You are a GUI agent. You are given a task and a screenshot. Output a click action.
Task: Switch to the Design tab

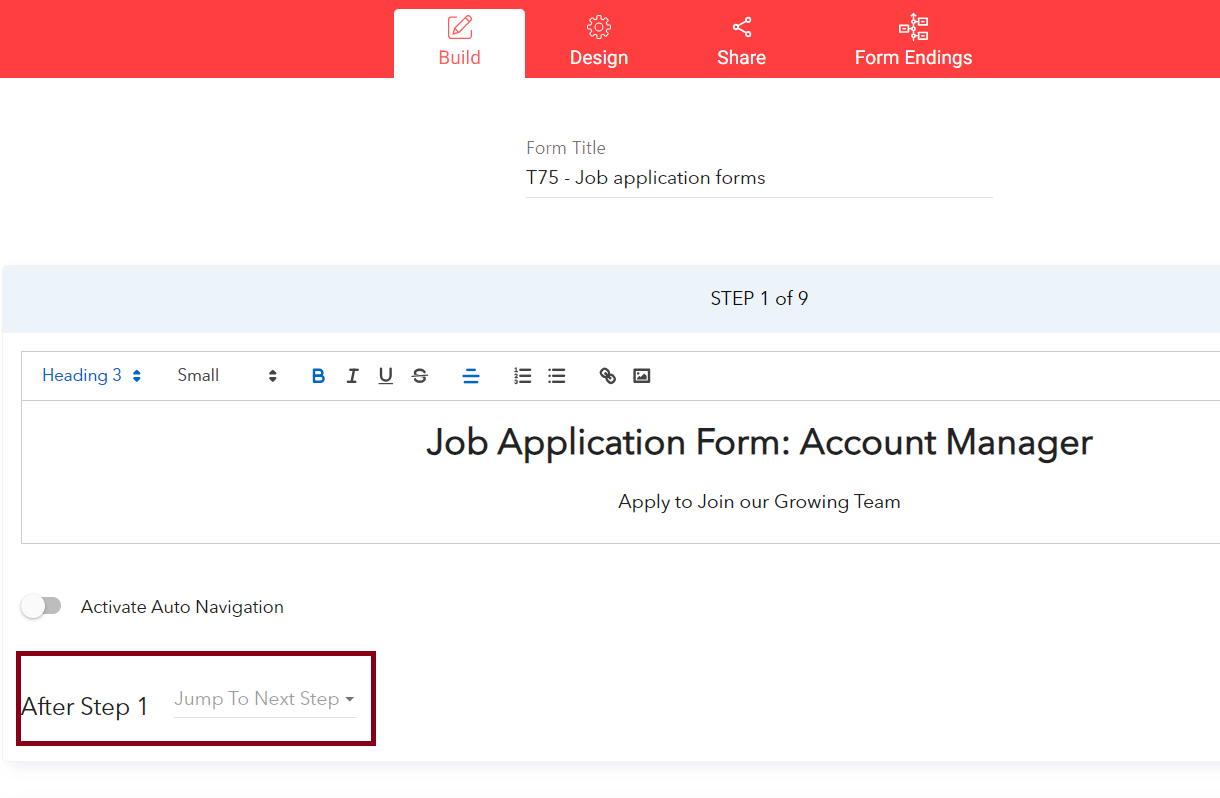pyautogui.click(x=598, y=40)
